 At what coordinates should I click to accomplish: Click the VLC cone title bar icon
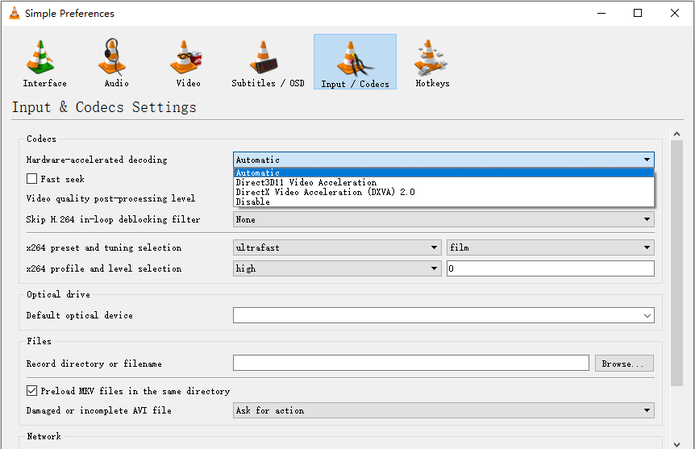(x=14, y=13)
